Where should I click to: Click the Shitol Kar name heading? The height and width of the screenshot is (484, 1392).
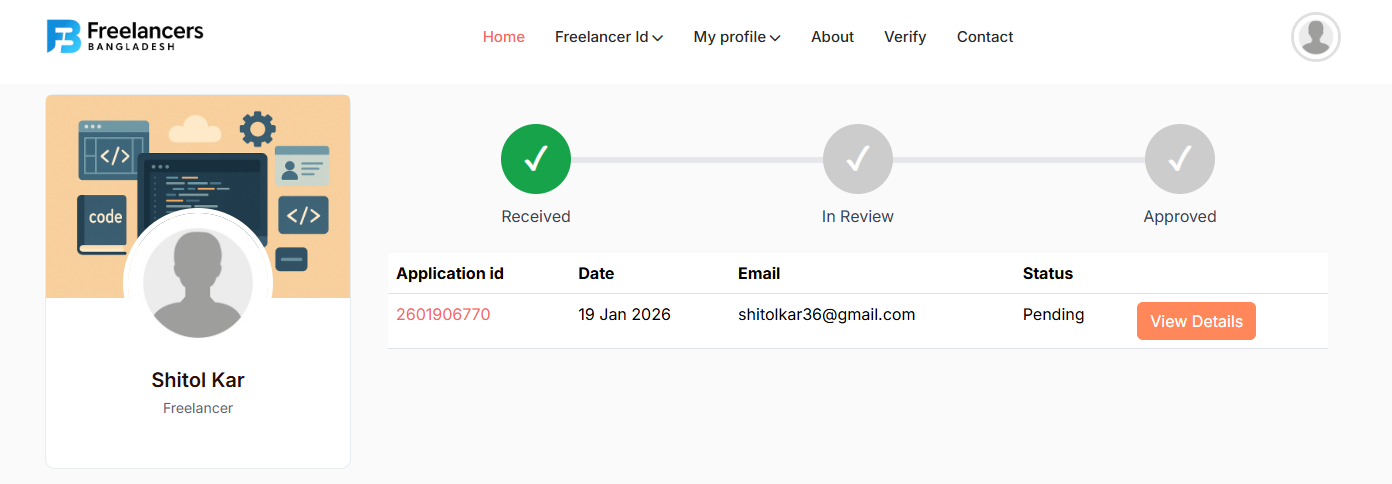pyautogui.click(x=198, y=380)
